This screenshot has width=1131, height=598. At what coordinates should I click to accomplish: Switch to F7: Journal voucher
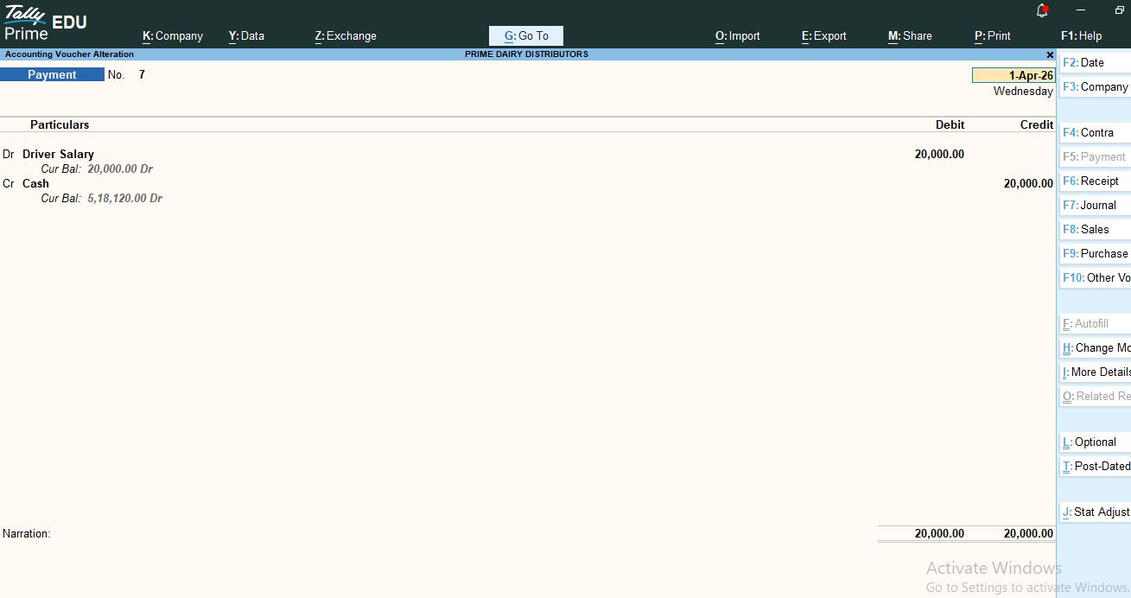coord(1095,205)
